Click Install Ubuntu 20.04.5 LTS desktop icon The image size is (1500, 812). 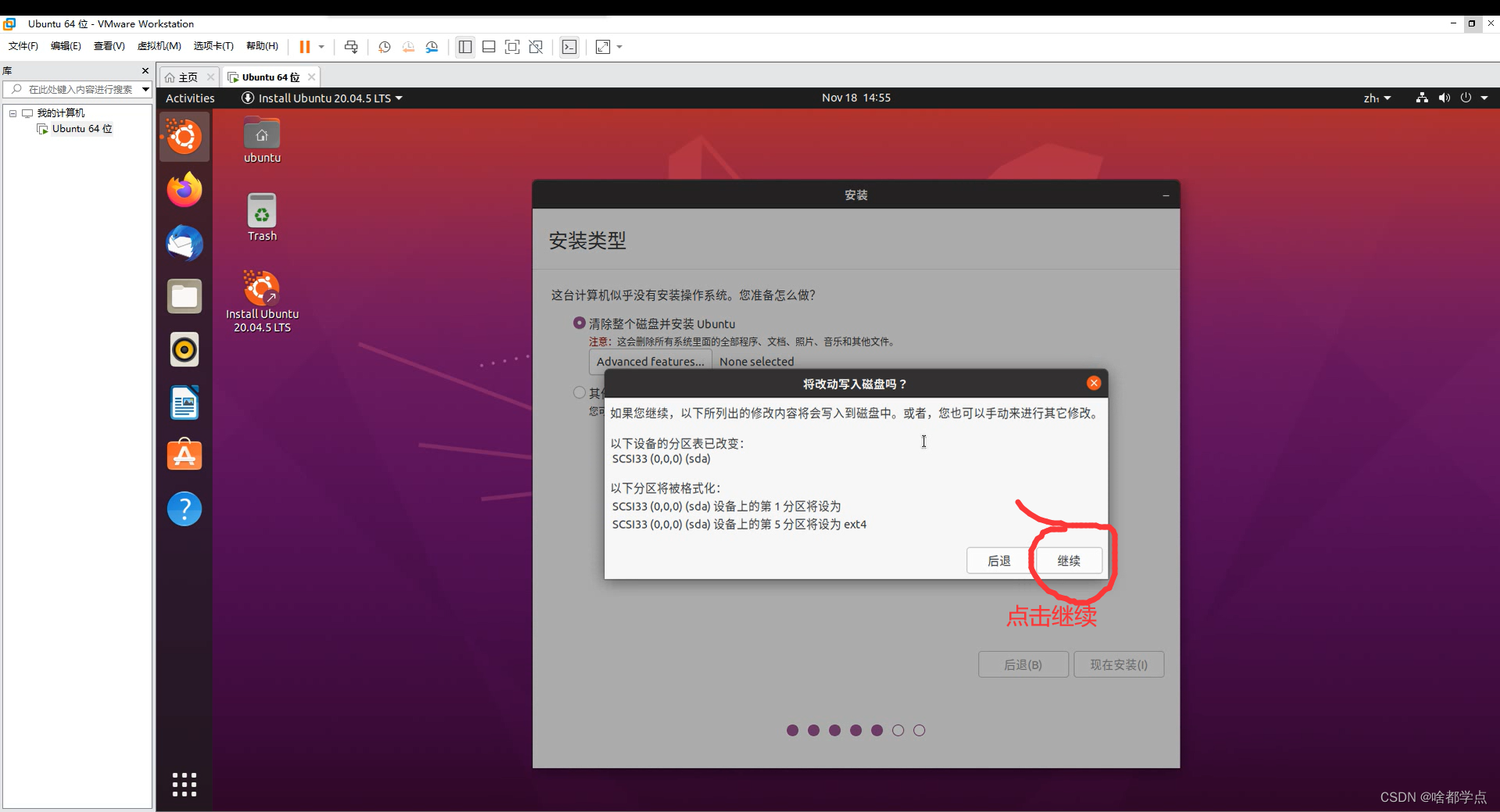pos(262,302)
